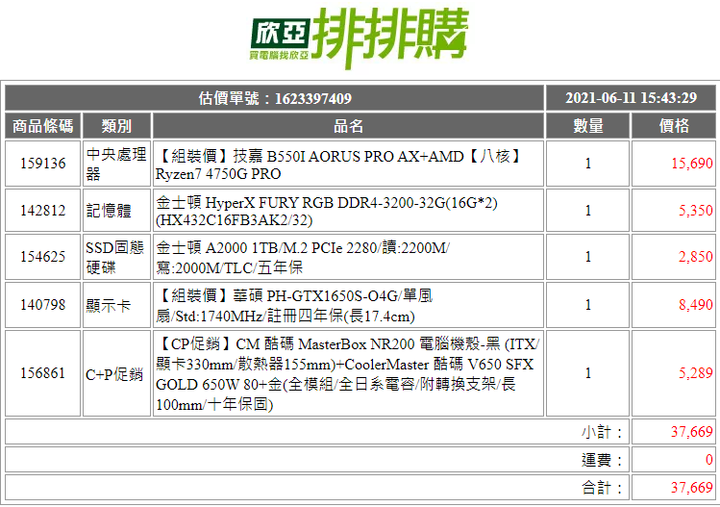Click the total amount 37,669 beside 合計

click(692, 487)
